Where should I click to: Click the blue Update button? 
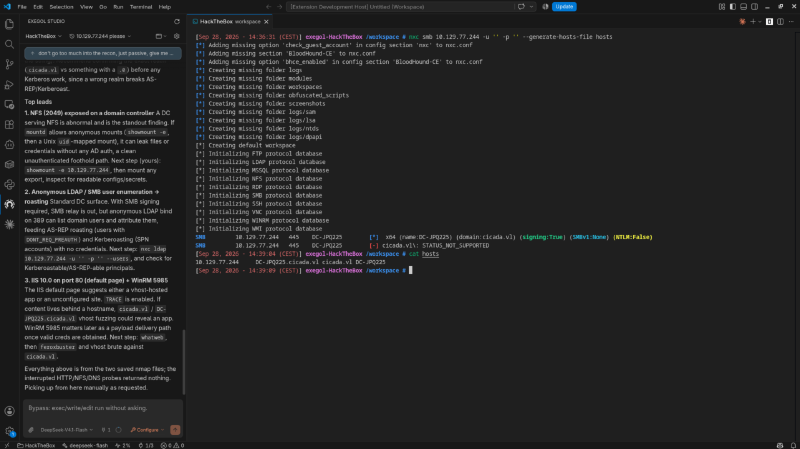tap(564, 7)
